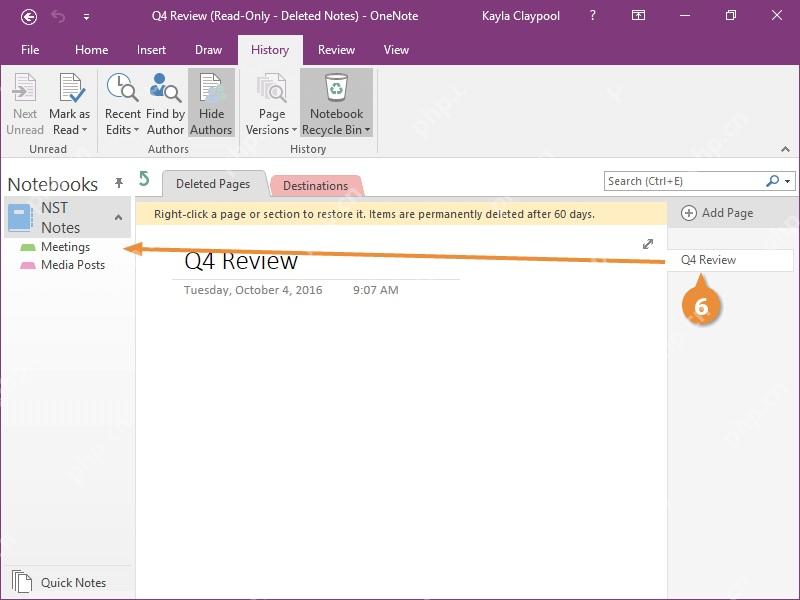Image resolution: width=800 pixels, height=600 pixels.
Task: Open Quick Notes at bottom of pane
Action: 59,583
